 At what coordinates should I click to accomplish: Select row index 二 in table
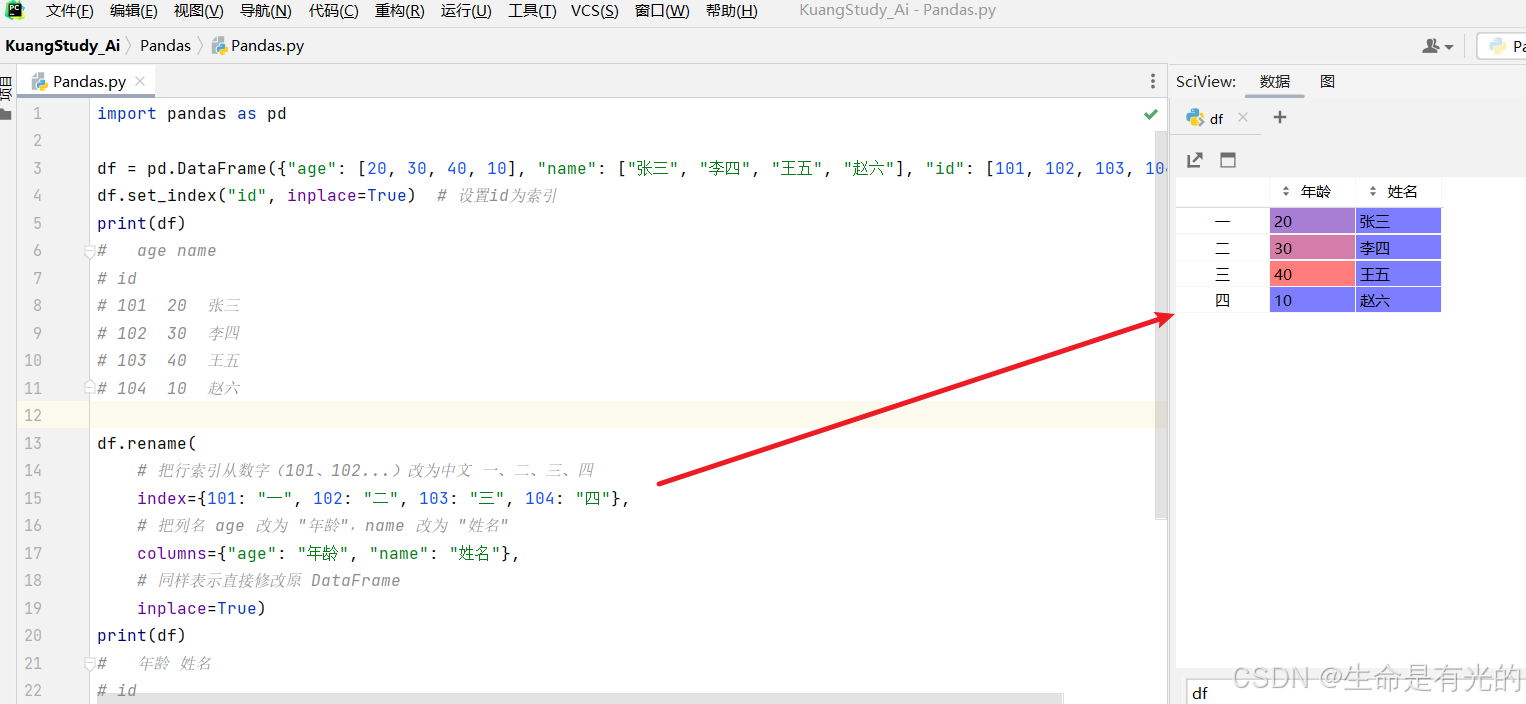click(1222, 247)
